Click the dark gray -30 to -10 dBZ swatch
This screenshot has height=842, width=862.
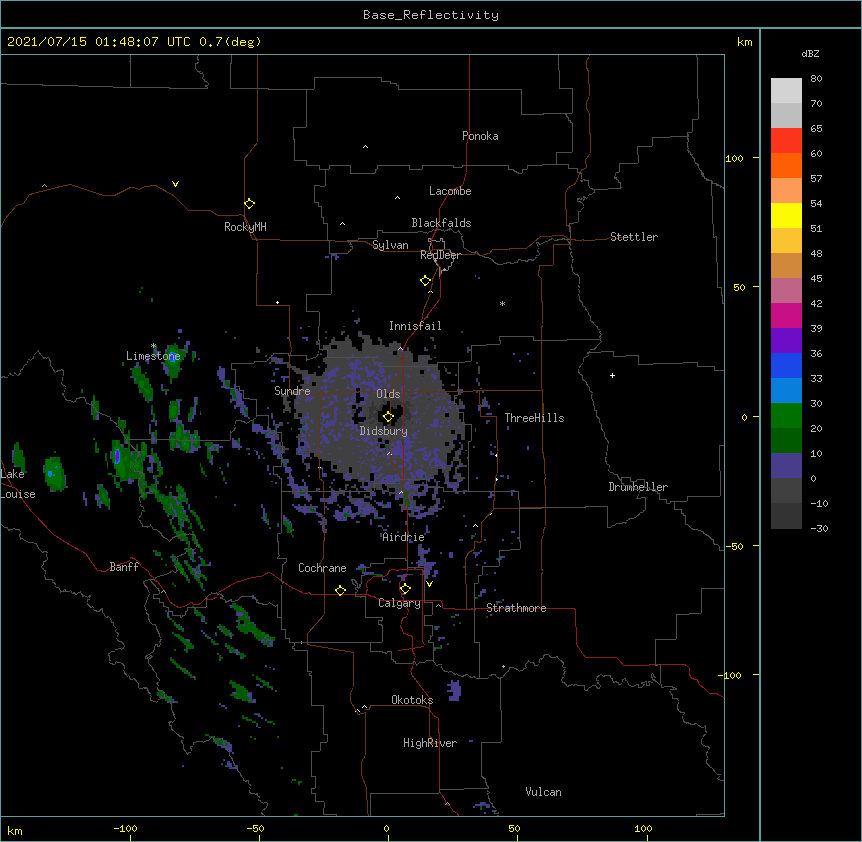pos(786,516)
